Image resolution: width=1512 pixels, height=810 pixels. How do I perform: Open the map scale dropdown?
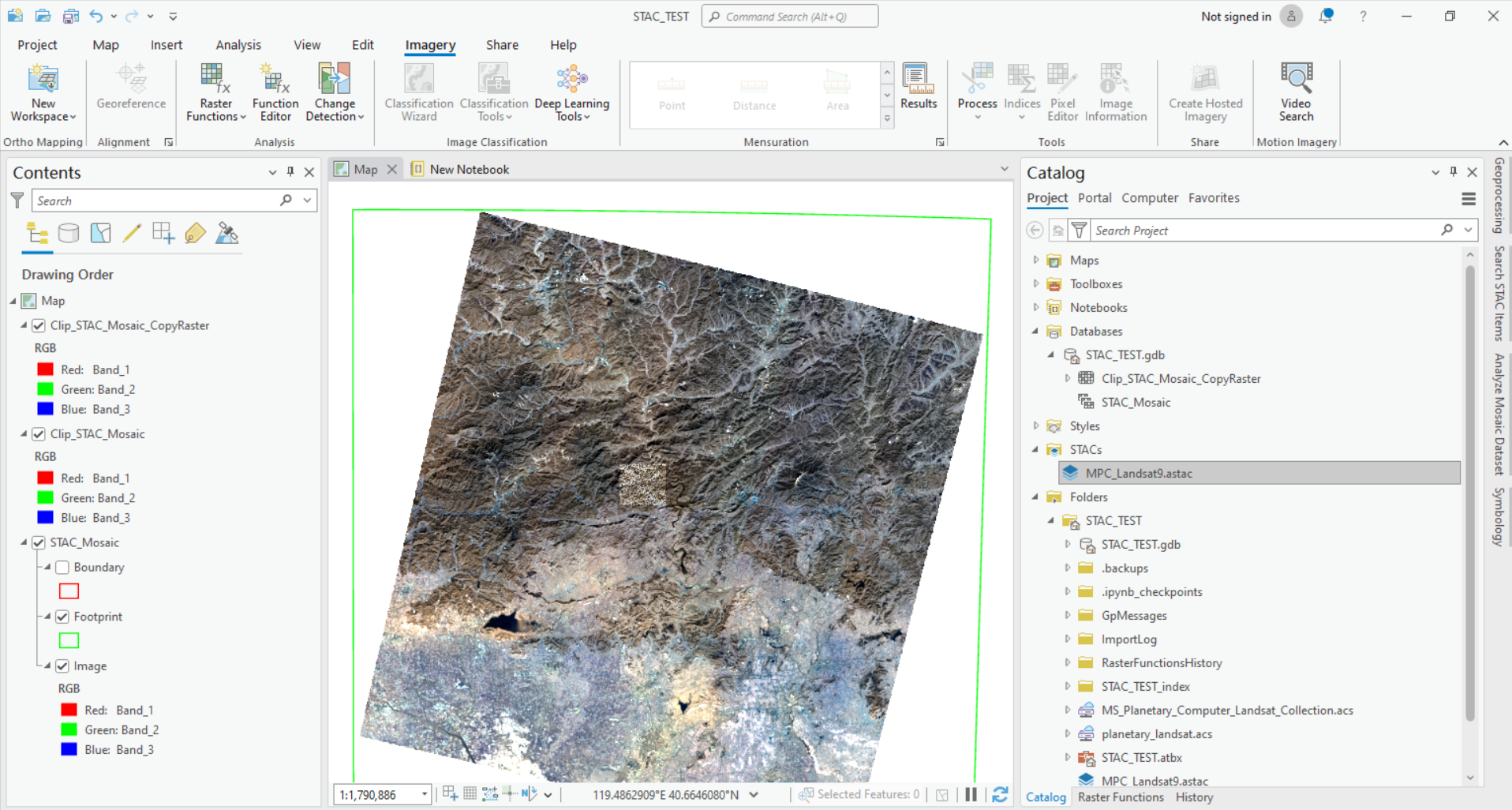[423, 794]
